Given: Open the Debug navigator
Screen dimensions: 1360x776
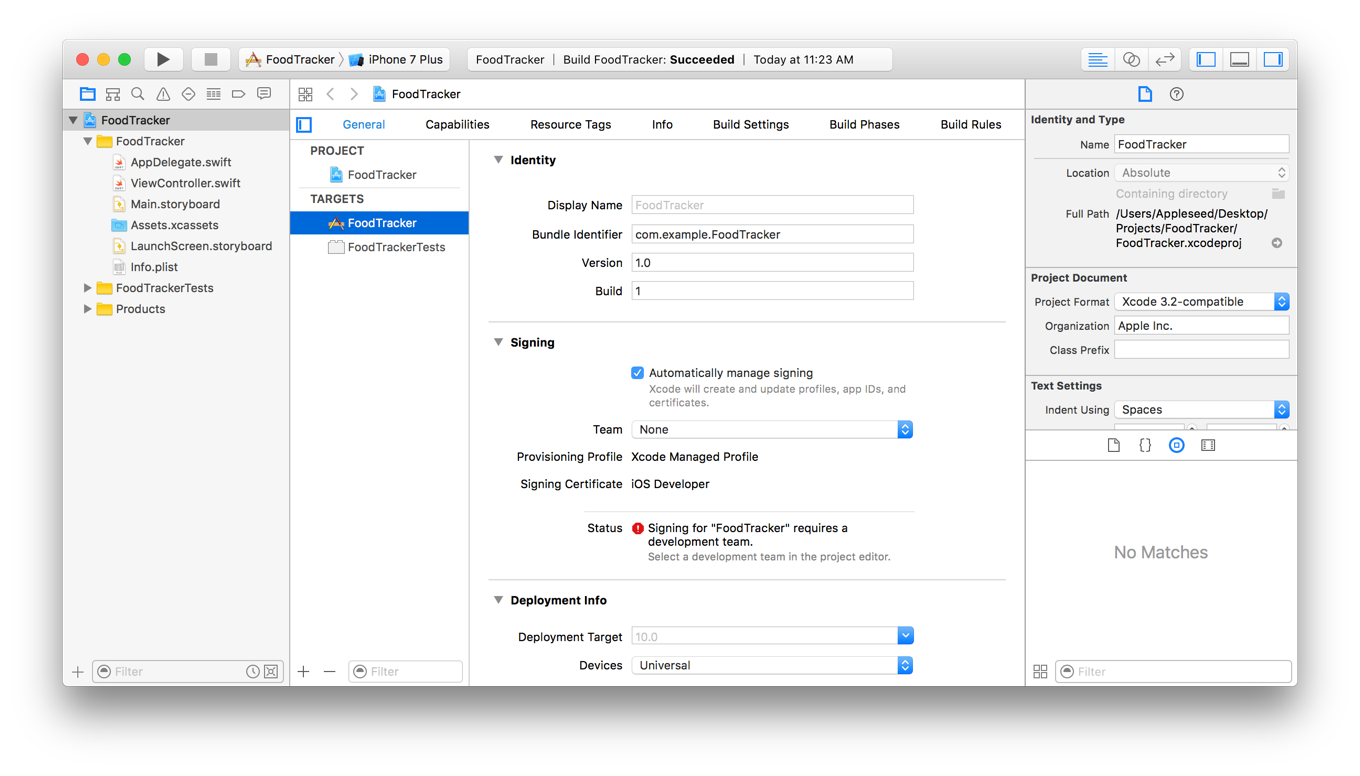Looking at the screenshot, I should click(213, 94).
